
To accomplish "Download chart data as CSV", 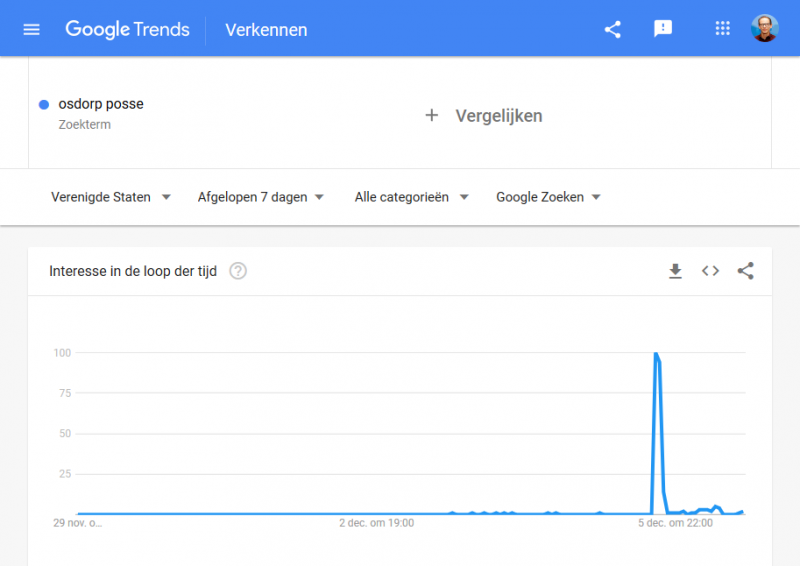I will [x=675, y=271].
